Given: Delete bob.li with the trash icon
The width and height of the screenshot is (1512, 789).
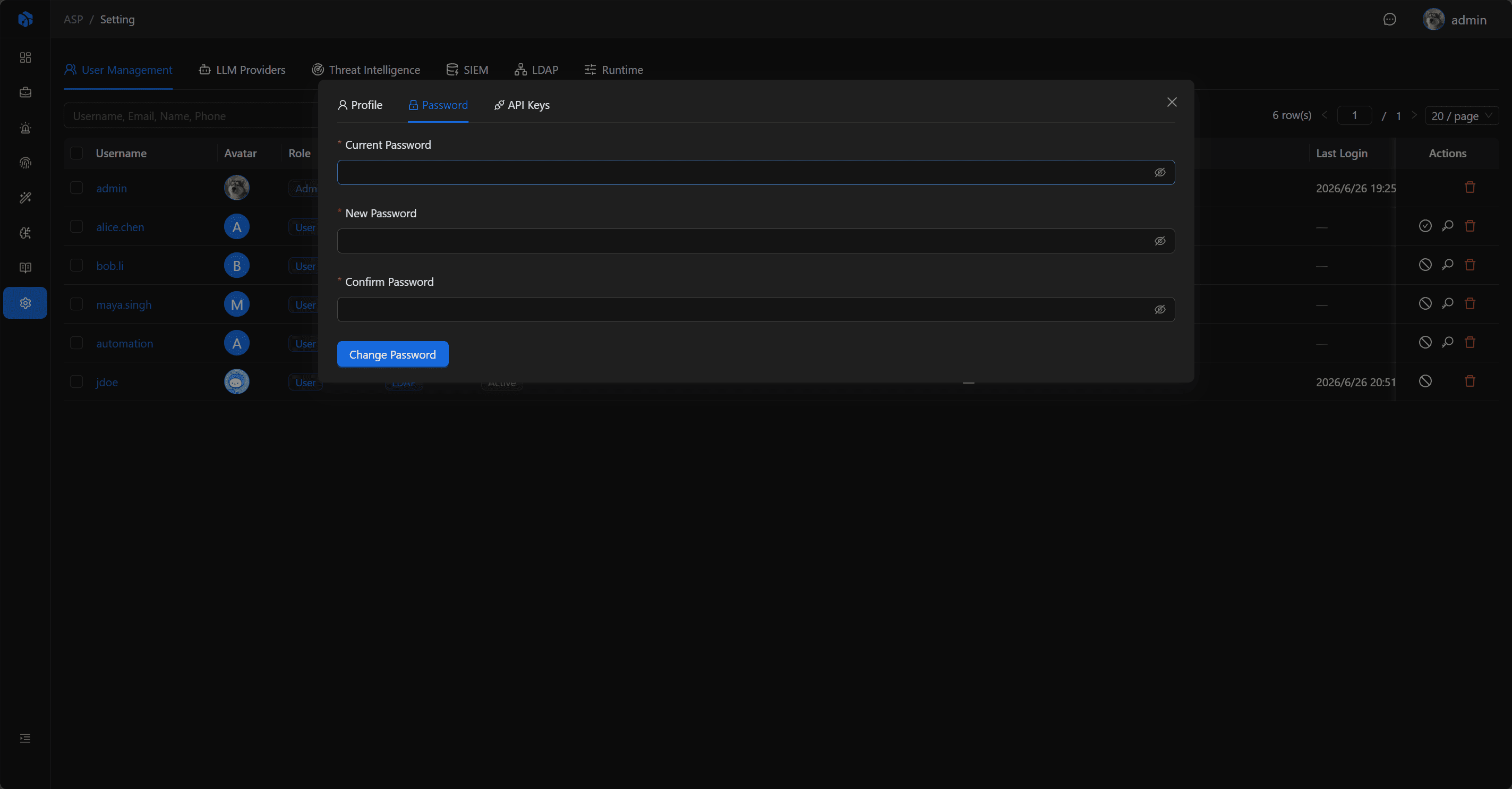Looking at the screenshot, I should tap(1470, 265).
